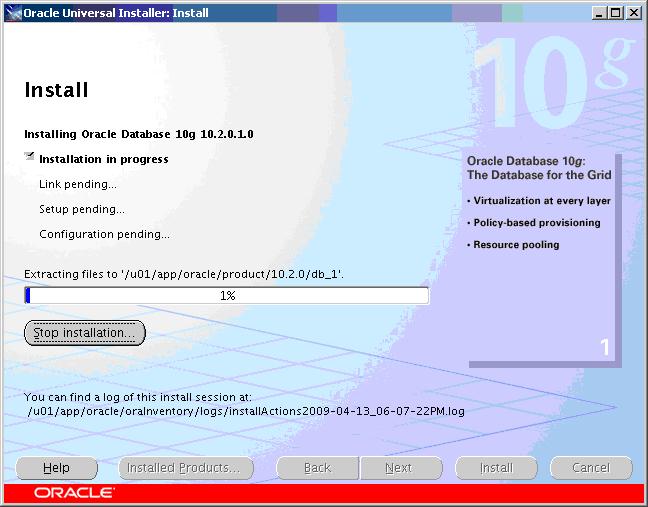The height and width of the screenshot is (507, 648).
Task: Click the Installation in progress checkmark icon
Action: coord(29,156)
